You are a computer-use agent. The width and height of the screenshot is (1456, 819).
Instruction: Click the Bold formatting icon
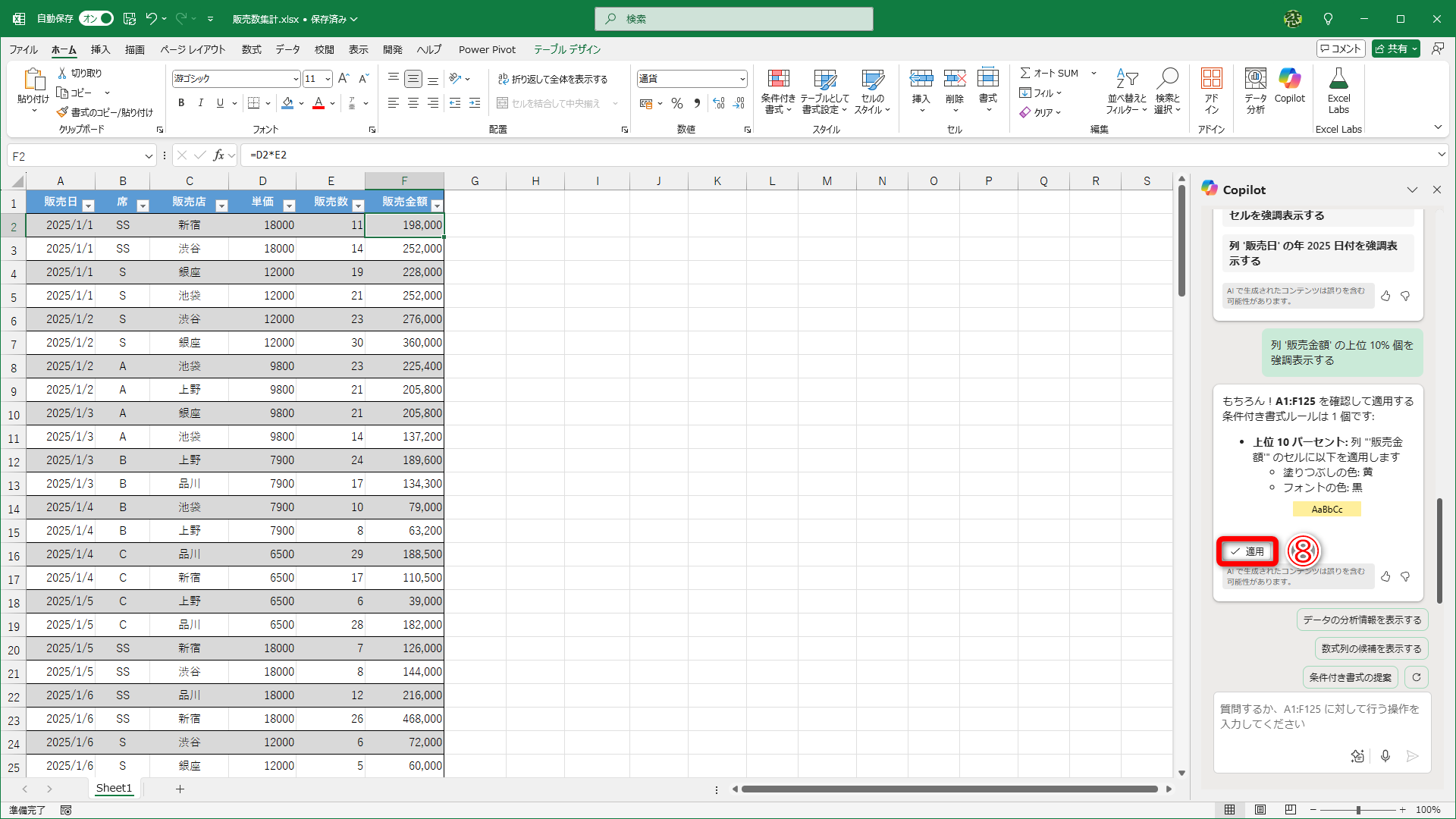[181, 103]
